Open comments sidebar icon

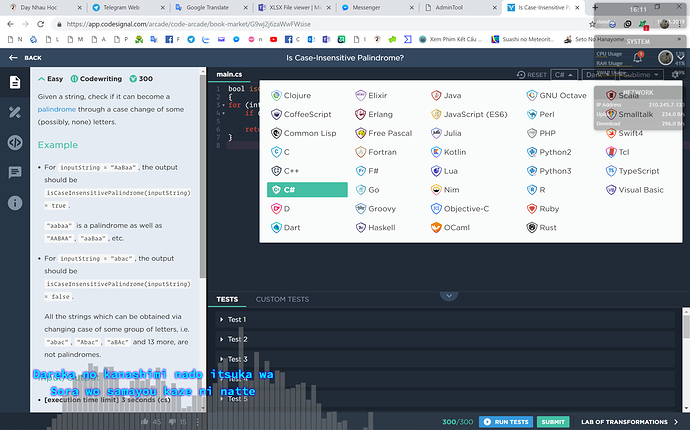pyautogui.click(x=15, y=173)
